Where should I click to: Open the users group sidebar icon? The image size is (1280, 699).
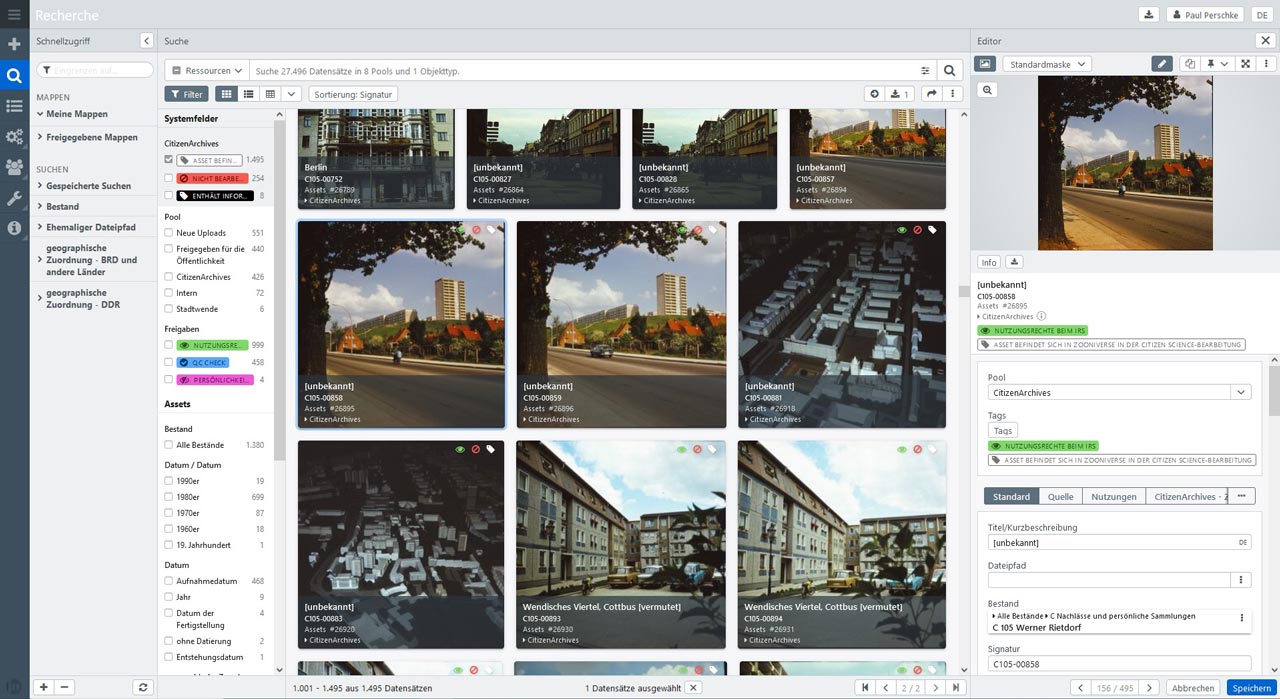click(14, 167)
